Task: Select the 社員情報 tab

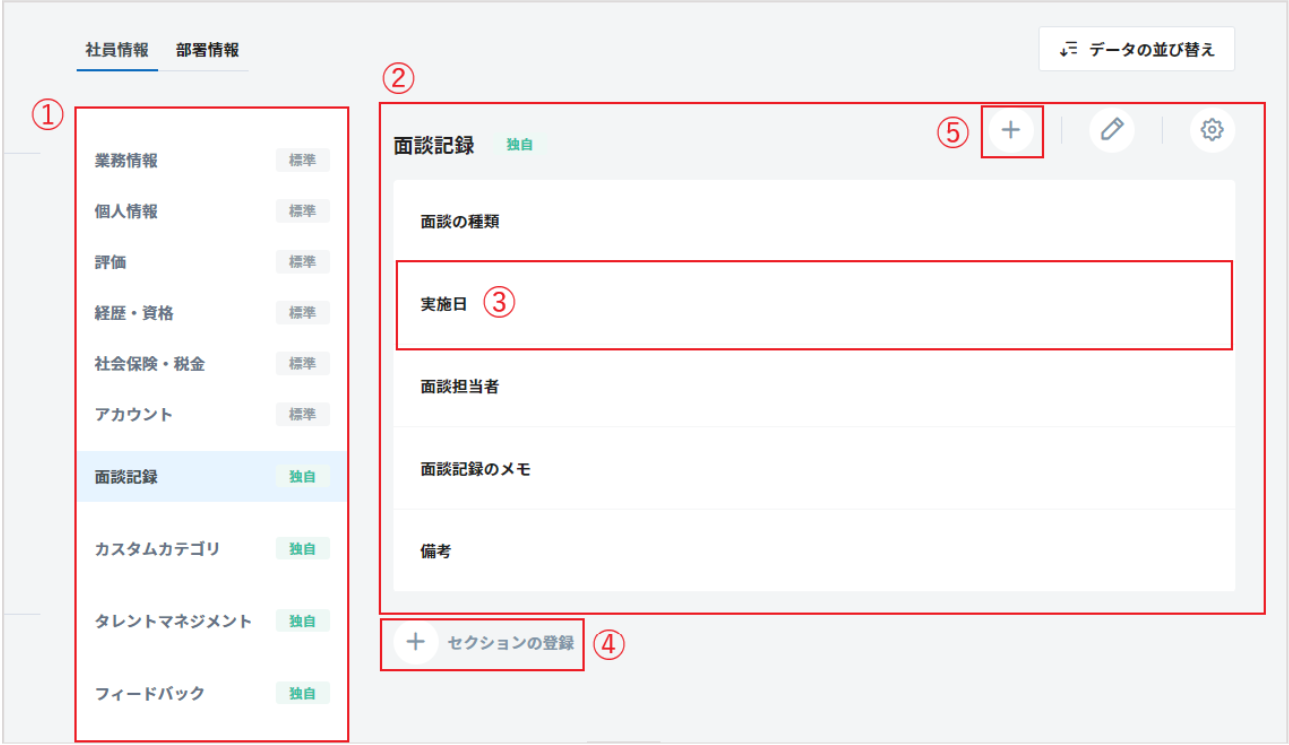Action: (x=117, y=50)
